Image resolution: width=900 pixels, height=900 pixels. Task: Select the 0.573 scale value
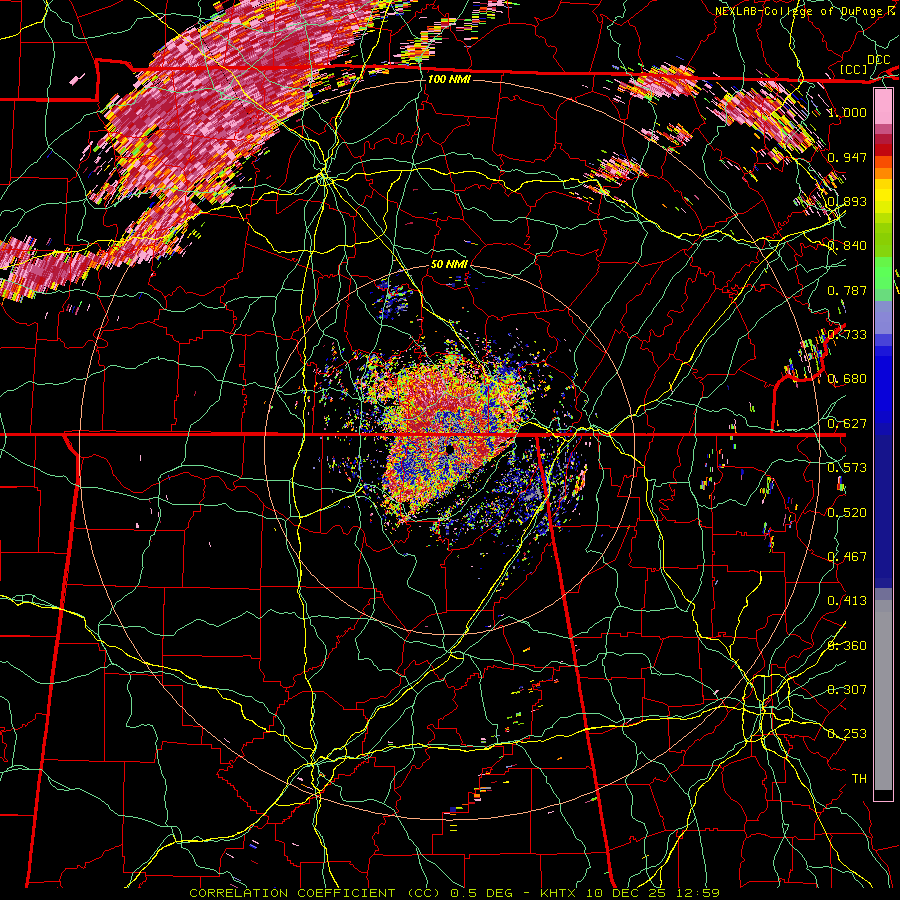click(x=847, y=468)
